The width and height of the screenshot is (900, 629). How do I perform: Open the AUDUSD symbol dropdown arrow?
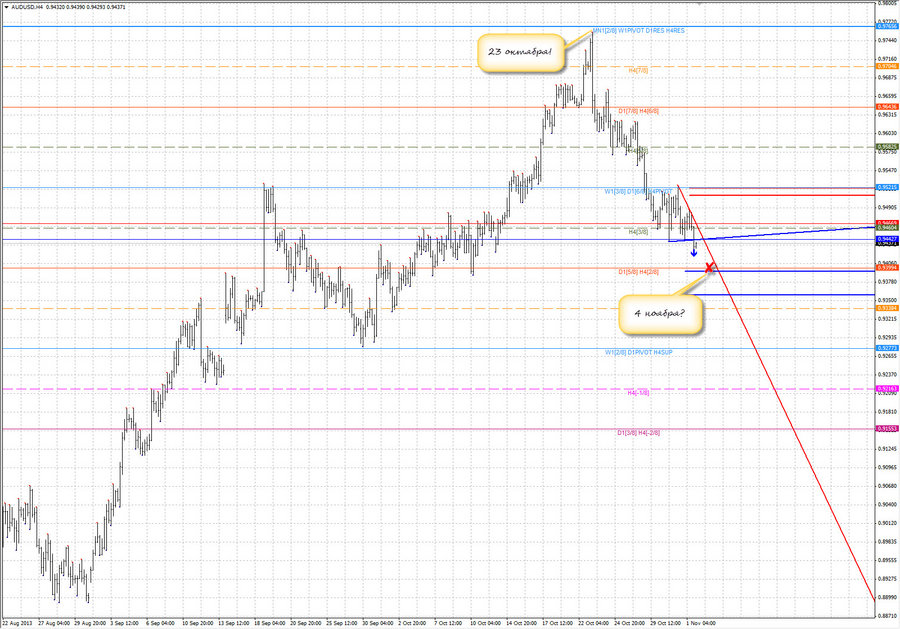[7, 5]
